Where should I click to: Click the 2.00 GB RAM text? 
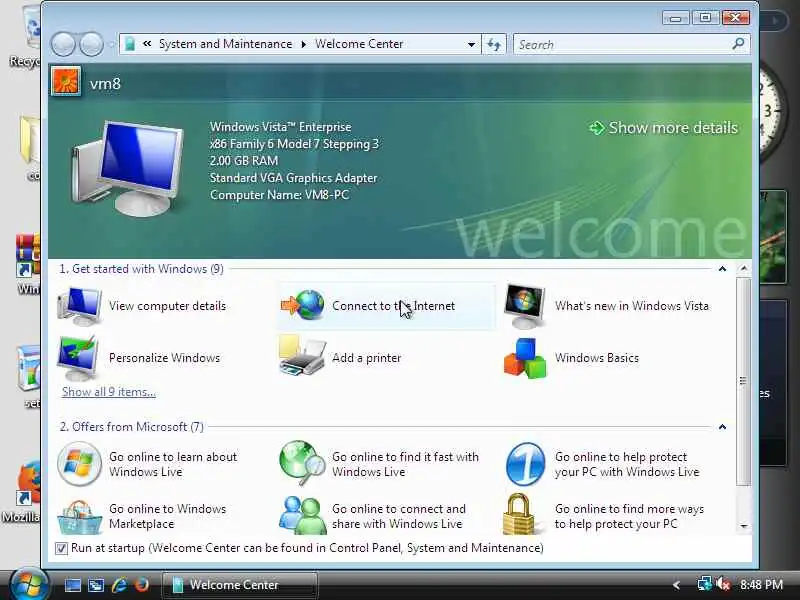click(x=244, y=161)
